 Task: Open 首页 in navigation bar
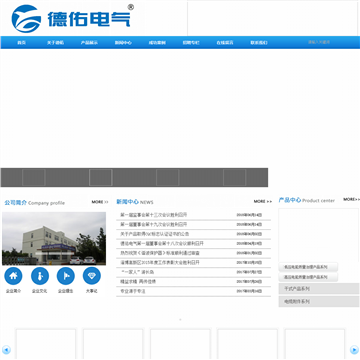[22, 43]
